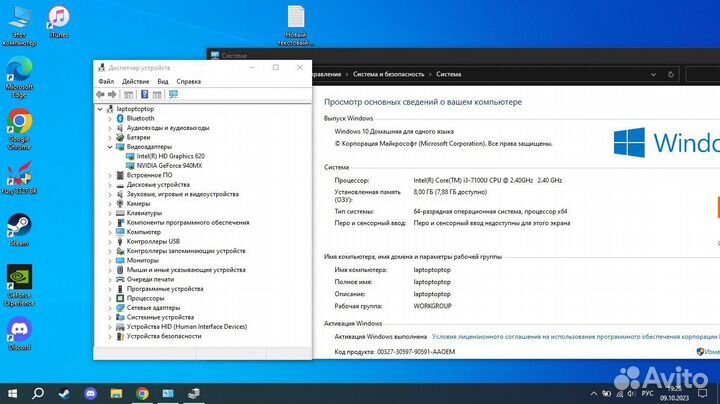Expand the Bluetooth device category

110,118
